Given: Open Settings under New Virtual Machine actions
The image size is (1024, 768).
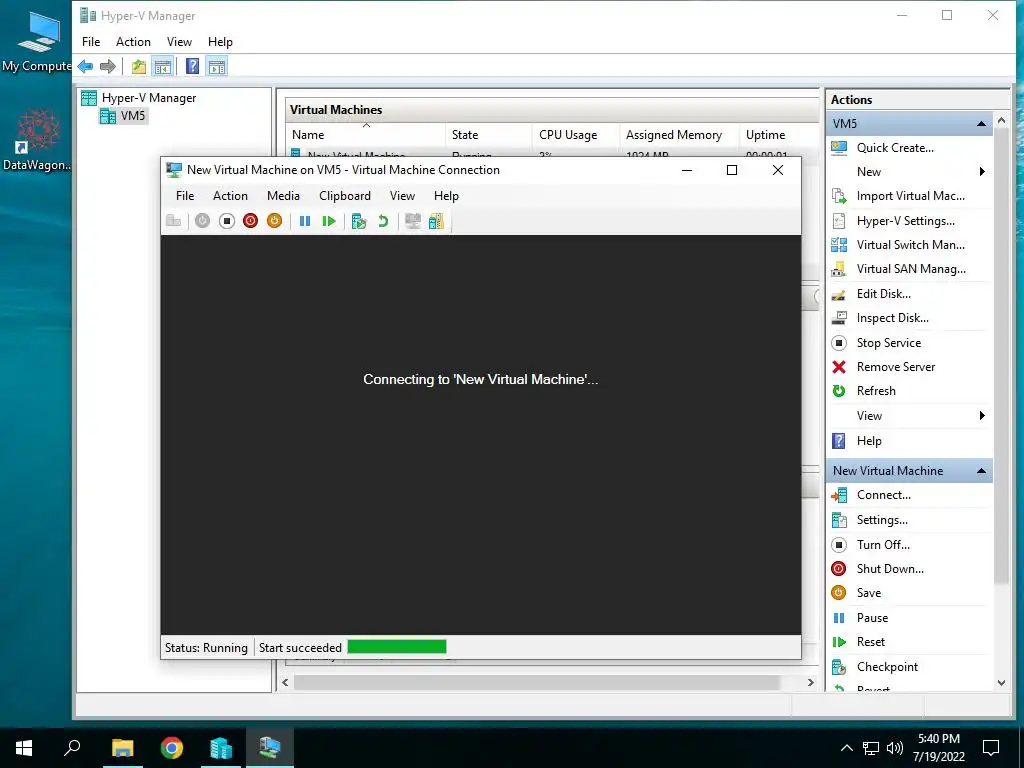Looking at the screenshot, I should (882, 520).
